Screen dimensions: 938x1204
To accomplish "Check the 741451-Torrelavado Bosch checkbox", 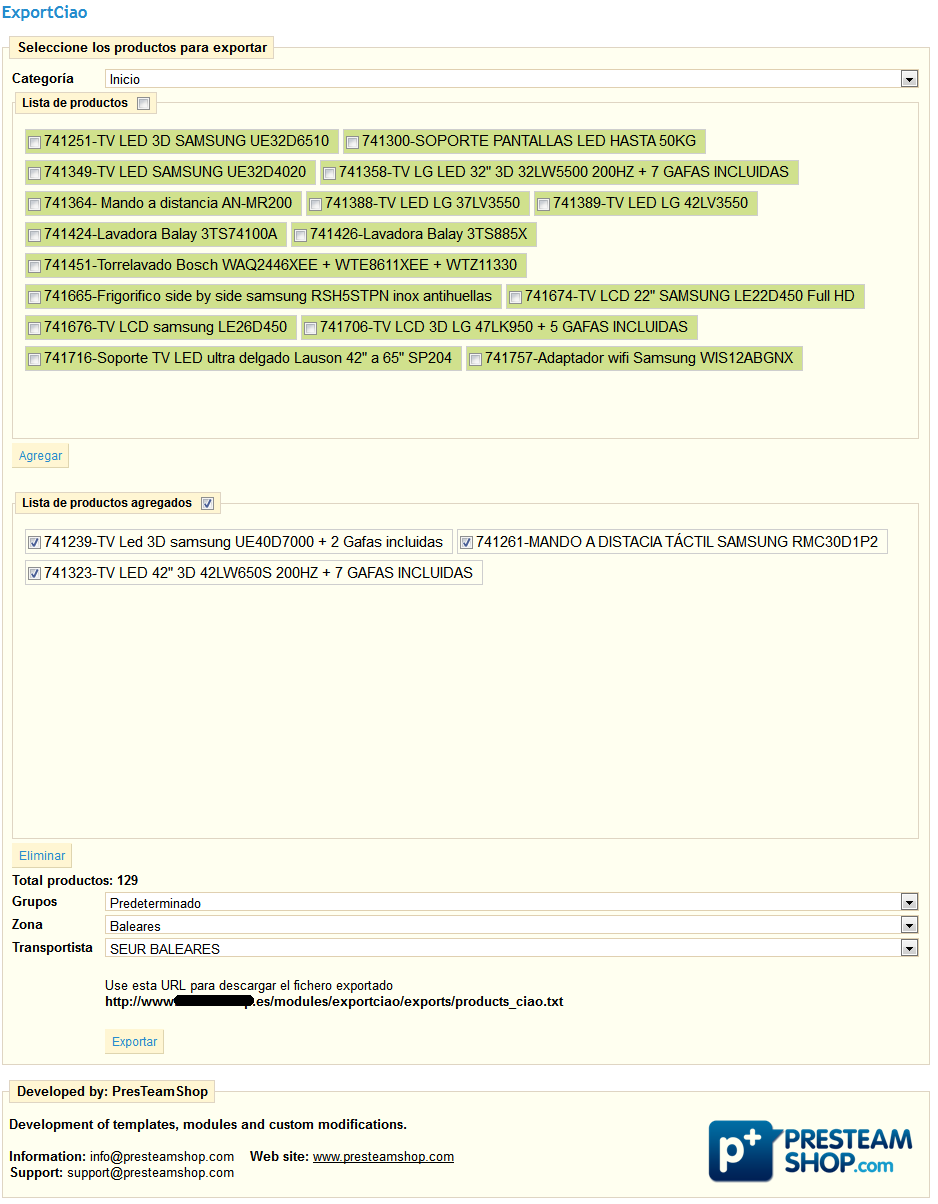I will coord(35,266).
